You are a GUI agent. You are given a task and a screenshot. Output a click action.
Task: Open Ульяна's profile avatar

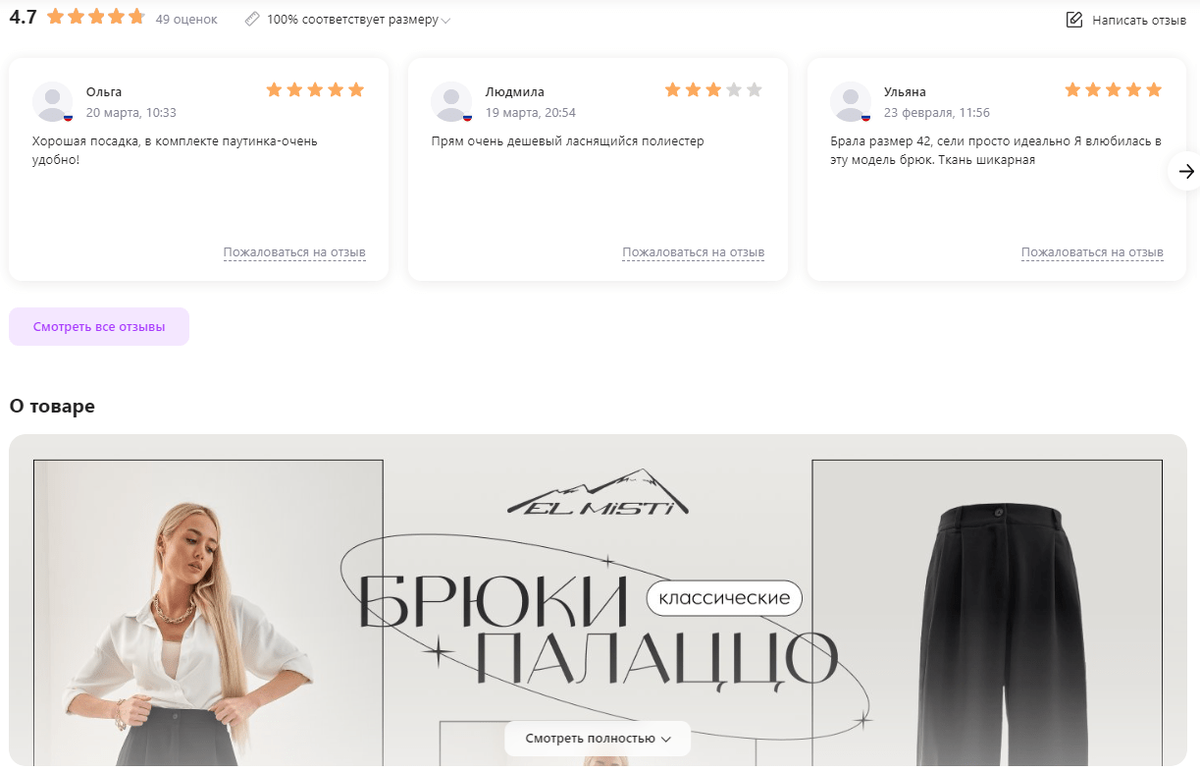pyautogui.click(x=850, y=101)
